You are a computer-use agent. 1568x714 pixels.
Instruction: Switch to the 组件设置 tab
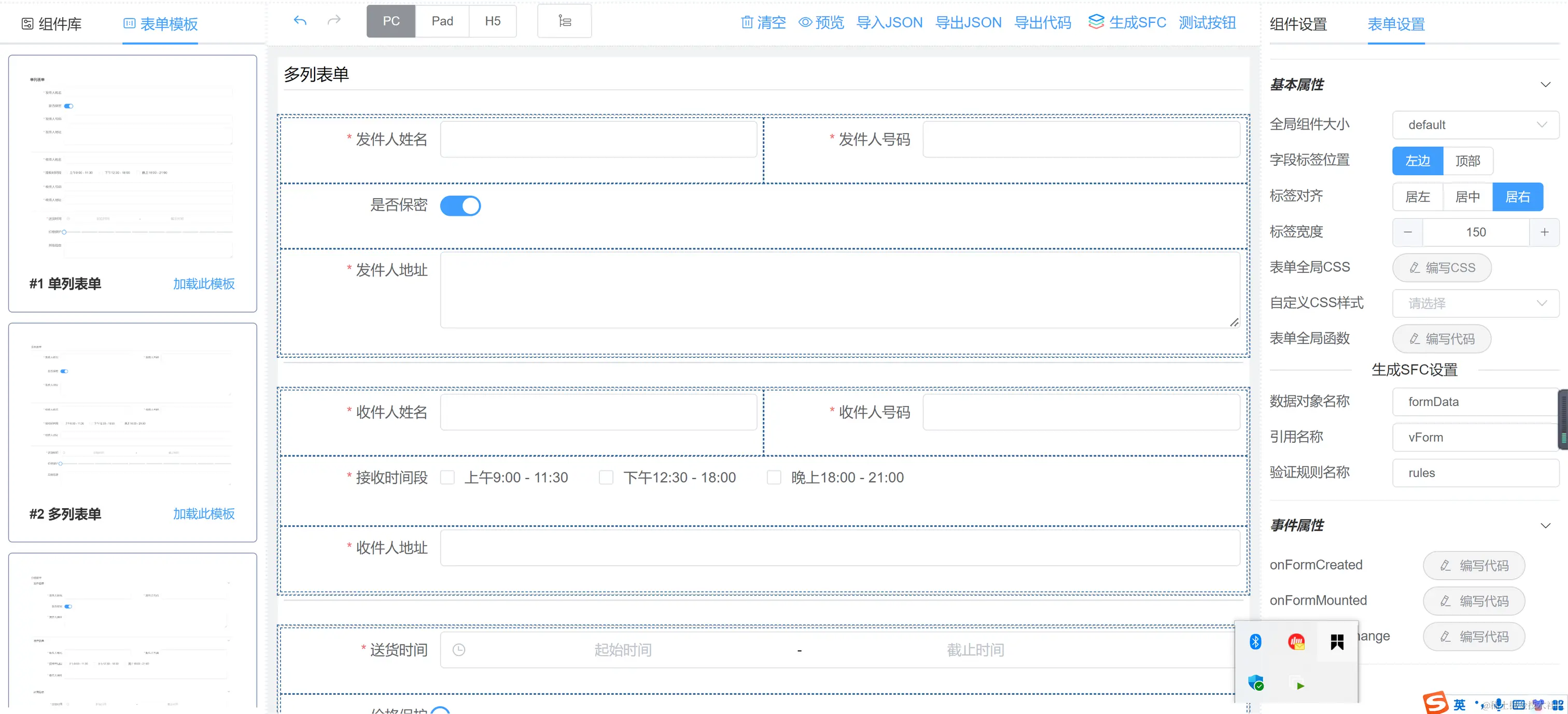coord(1298,24)
